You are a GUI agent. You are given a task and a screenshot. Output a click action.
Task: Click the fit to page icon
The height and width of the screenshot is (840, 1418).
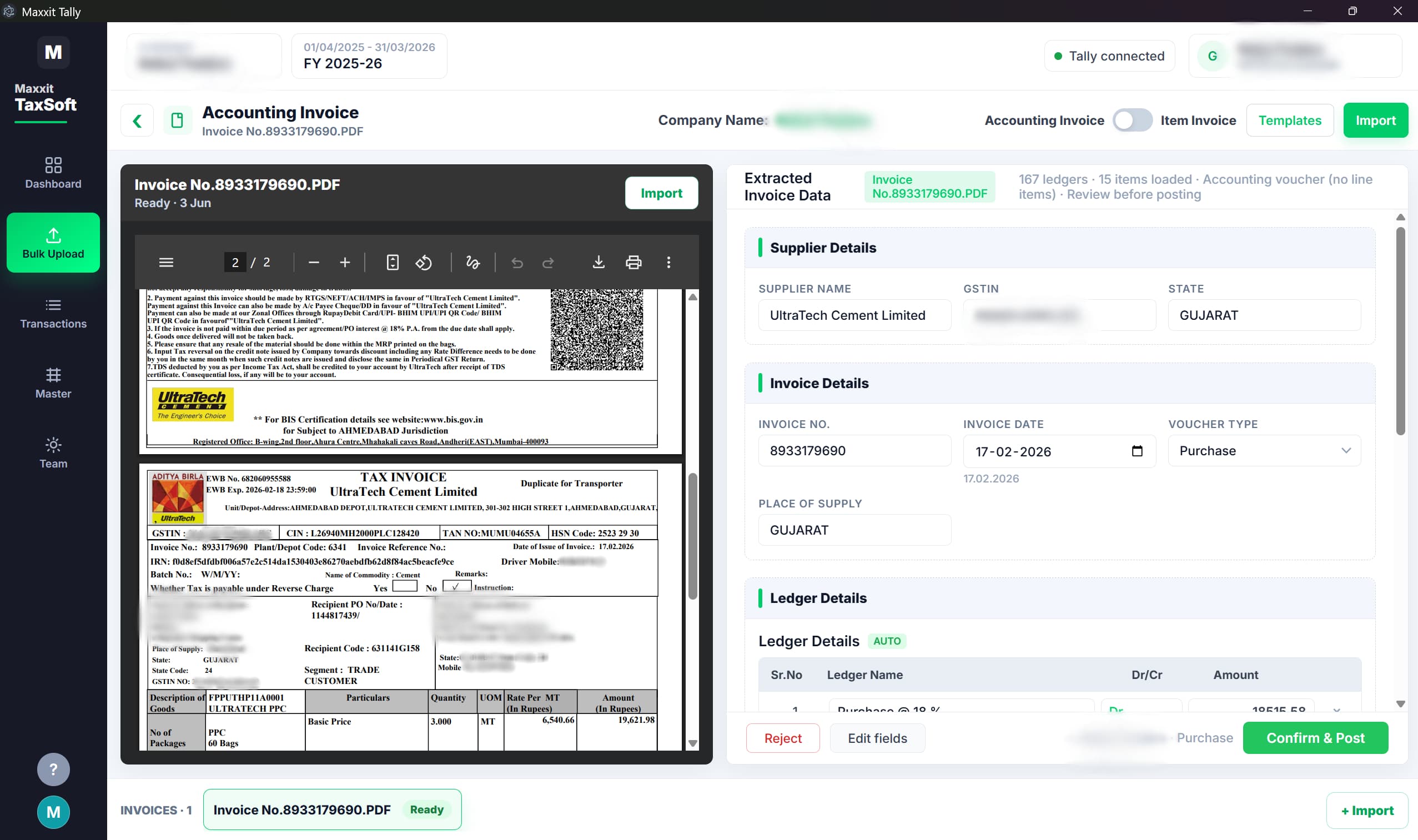[393, 262]
